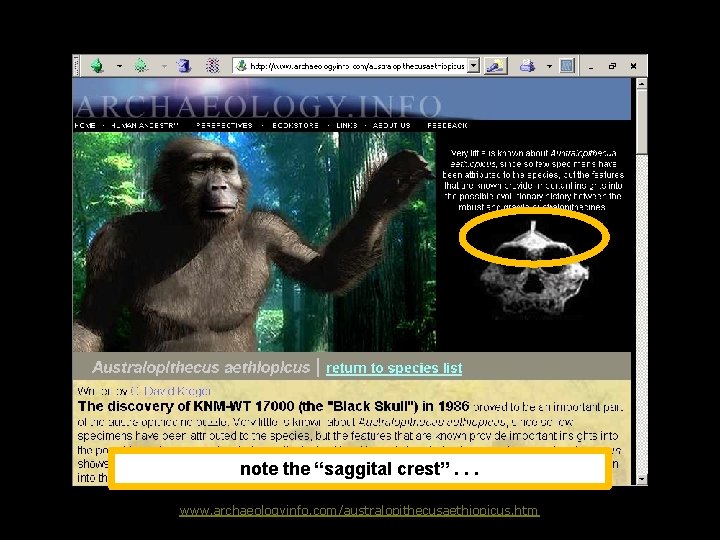This screenshot has height=540, width=720.
Task: Open the Back history dropdown arrow
Action: coord(119,66)
